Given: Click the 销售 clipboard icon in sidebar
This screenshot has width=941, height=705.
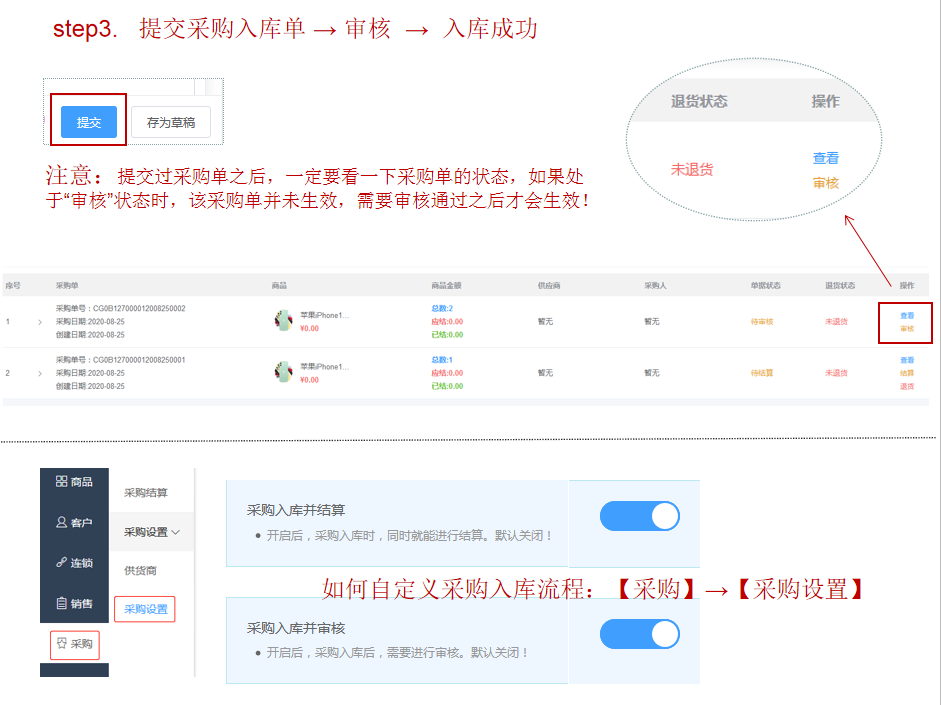Looking at the screenshot, I should [61, 603].
